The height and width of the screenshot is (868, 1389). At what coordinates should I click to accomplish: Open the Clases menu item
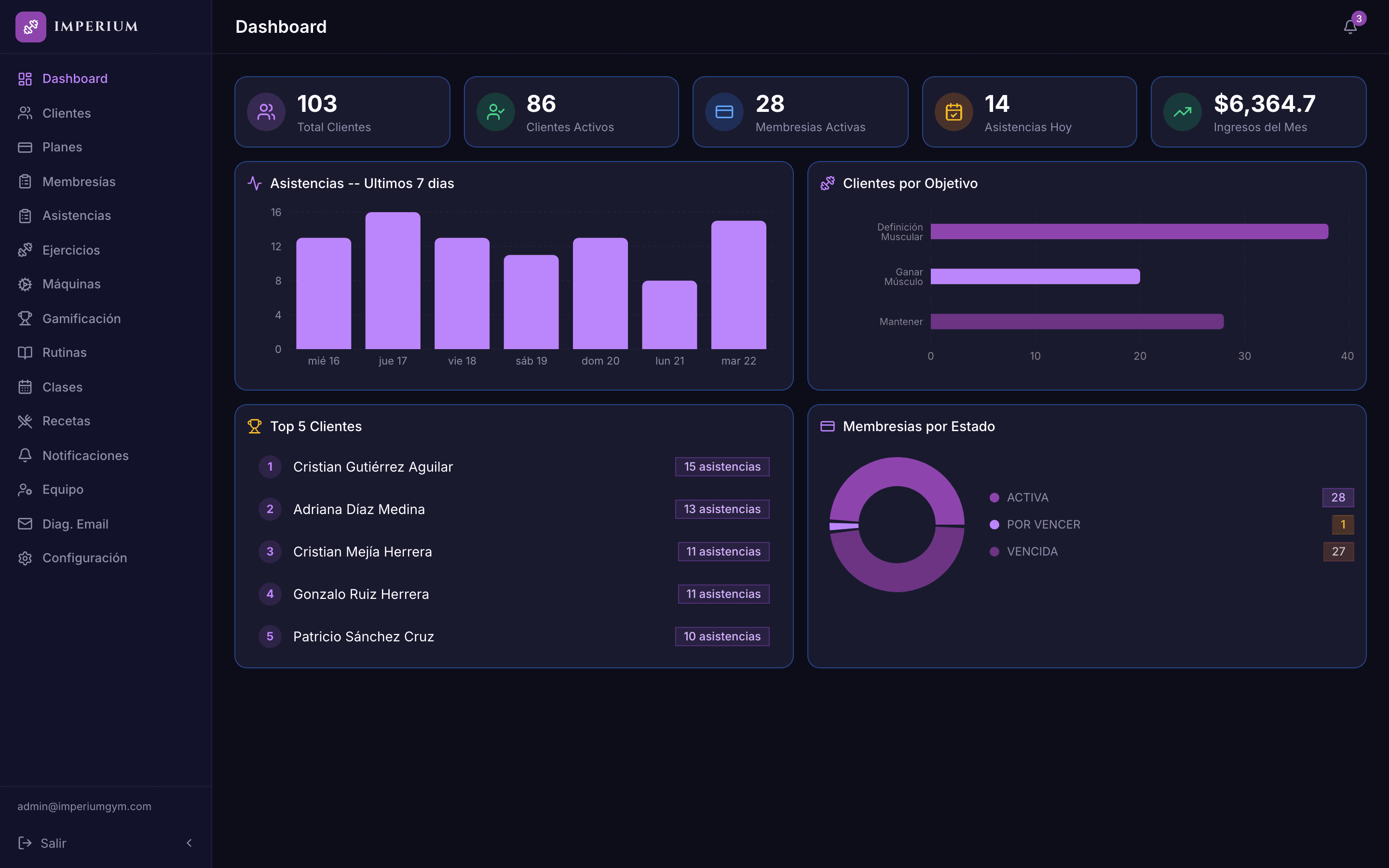tap(106, 387)
